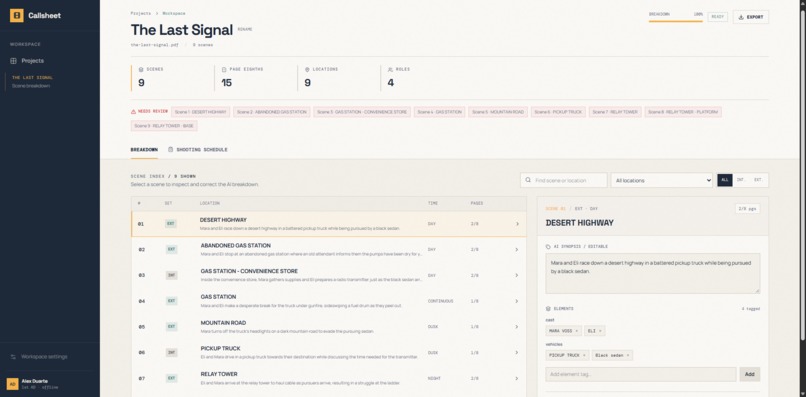Click the Workspace breadcrumb
Screen dimensions: 806x397
[x=174, y=13]
